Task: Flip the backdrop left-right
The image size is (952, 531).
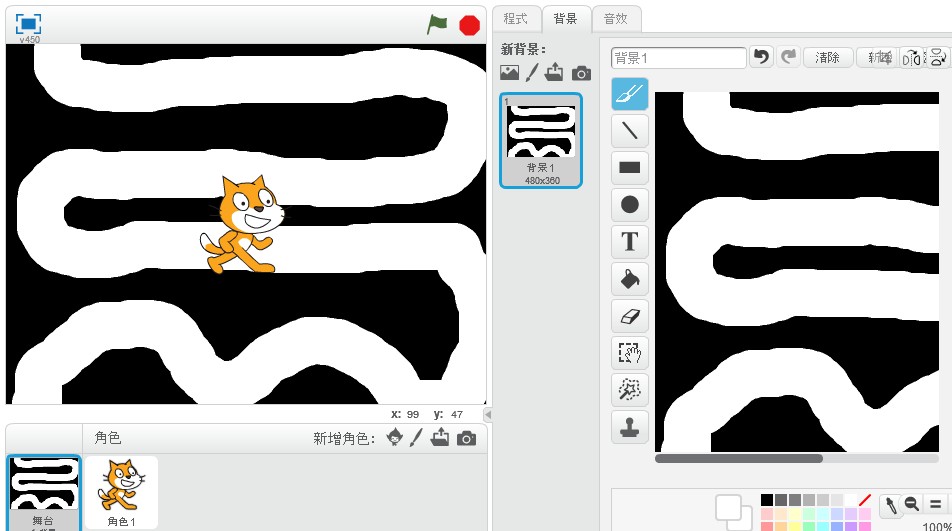Action: 911,58
